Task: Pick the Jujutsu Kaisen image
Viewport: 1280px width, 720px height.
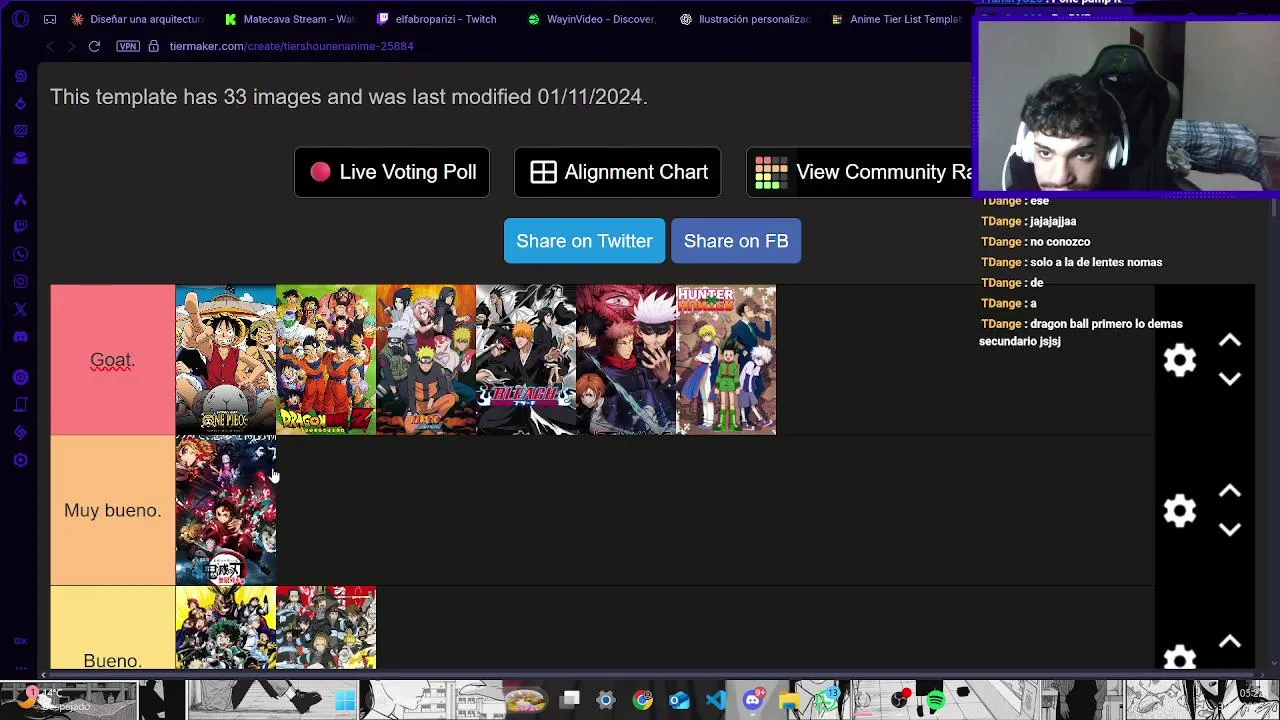Action: point(626,360)
